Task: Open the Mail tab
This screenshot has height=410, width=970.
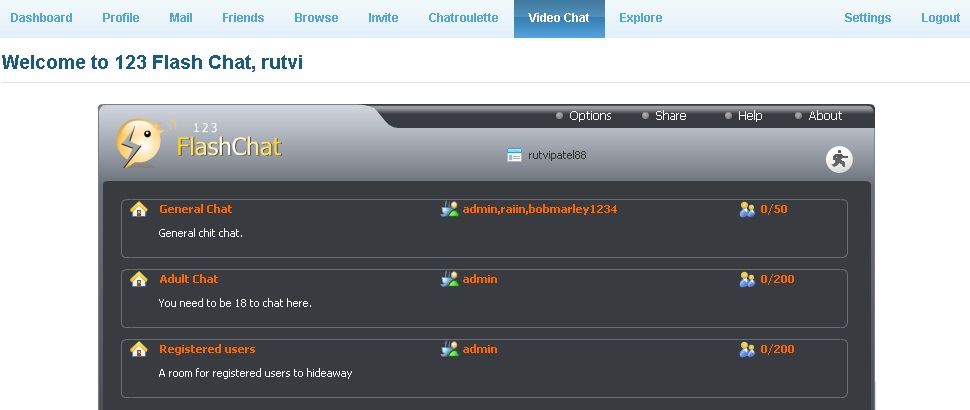Action: tap(181, 18)
